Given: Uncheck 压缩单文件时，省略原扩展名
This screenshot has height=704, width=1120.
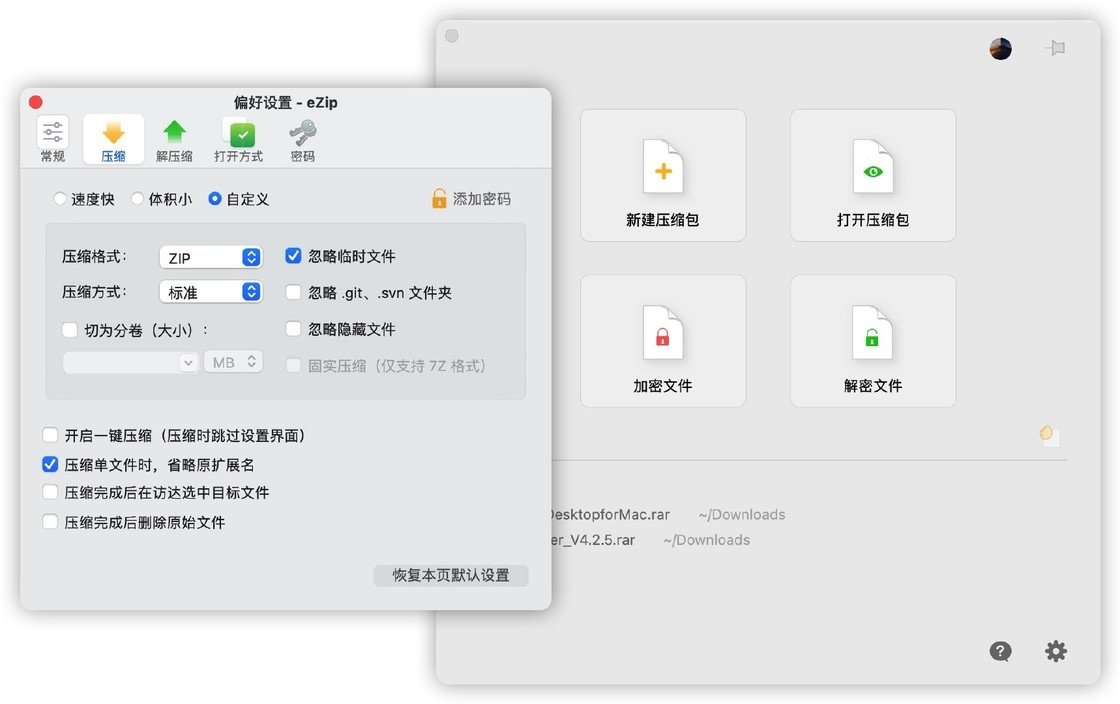Looking at the screenshot, I should (x=50, y=464).
